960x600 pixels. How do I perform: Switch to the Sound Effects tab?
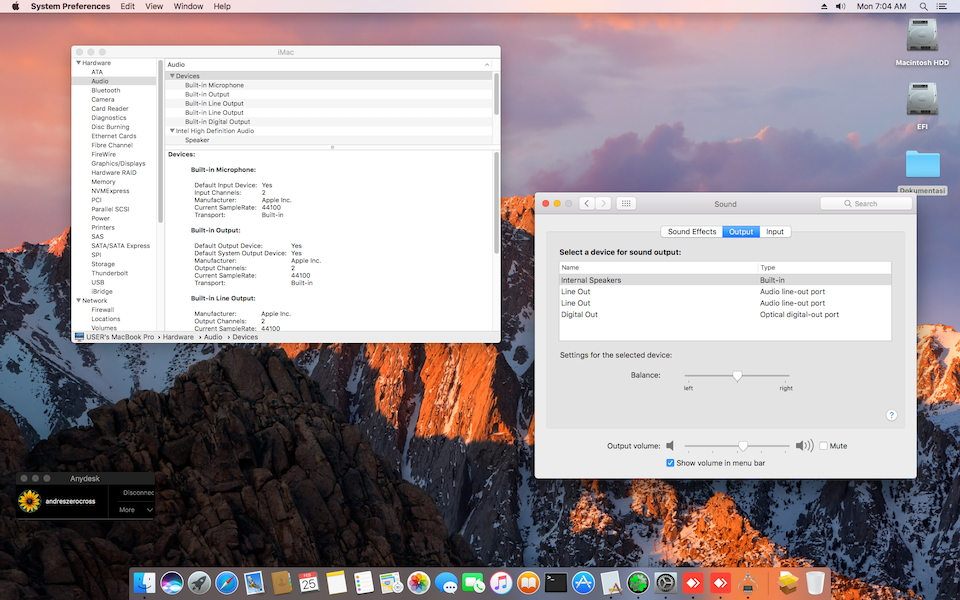[692, 231]
